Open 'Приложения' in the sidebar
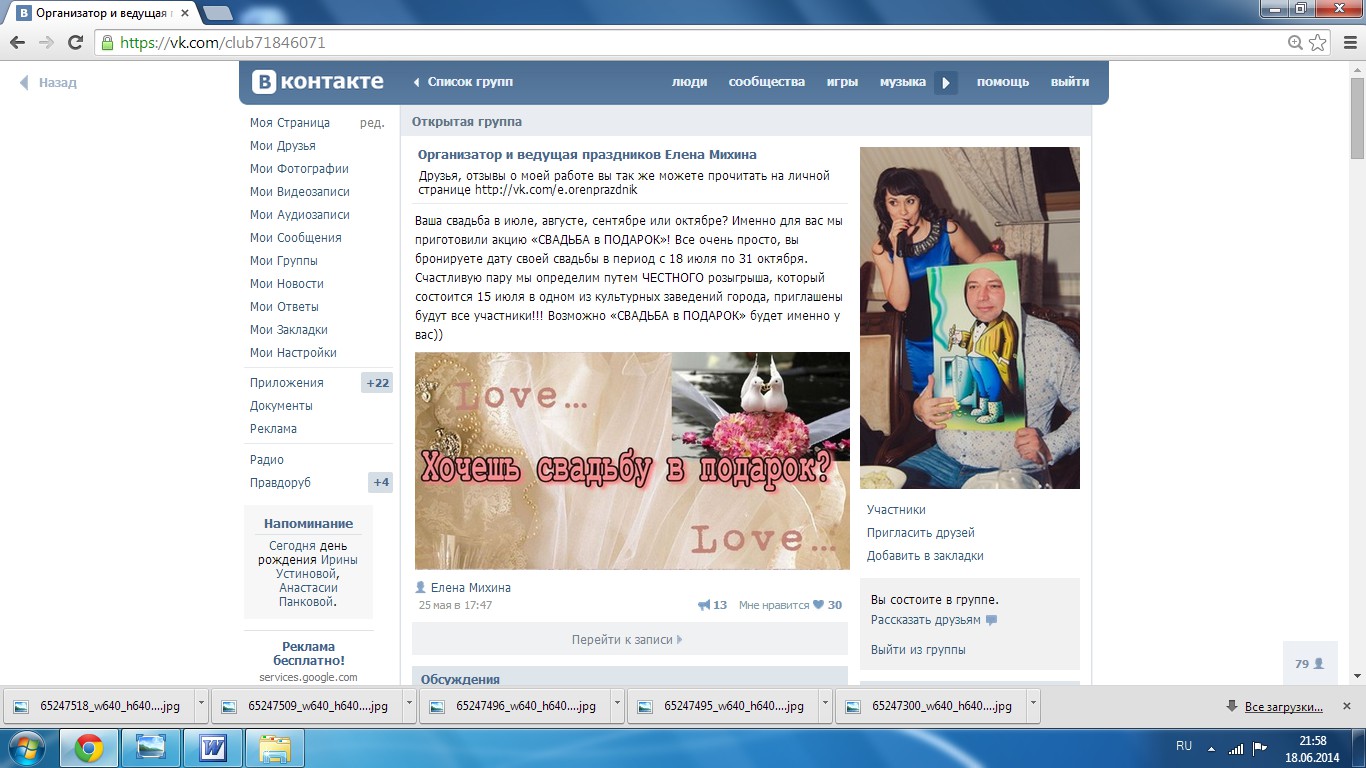1366x768 pixels. (x=287, y=383)
